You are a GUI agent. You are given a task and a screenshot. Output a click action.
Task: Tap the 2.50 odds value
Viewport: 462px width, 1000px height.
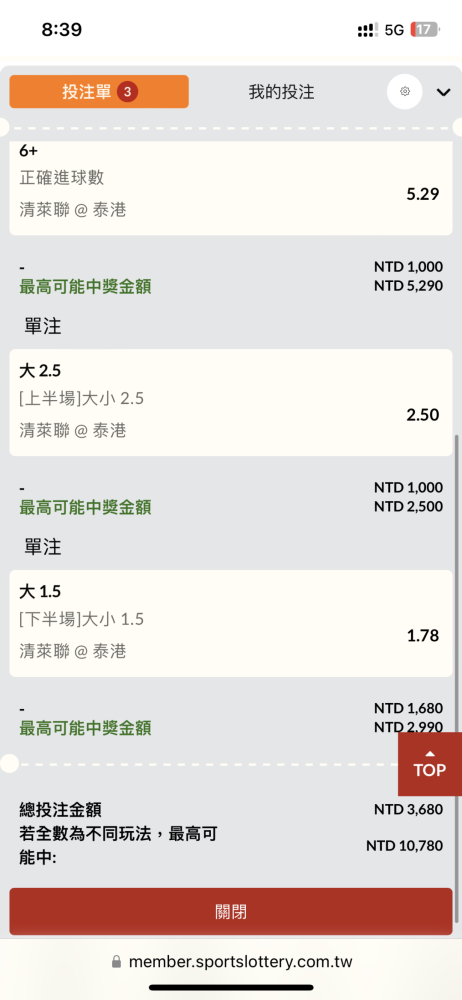[x=422, y=415]
